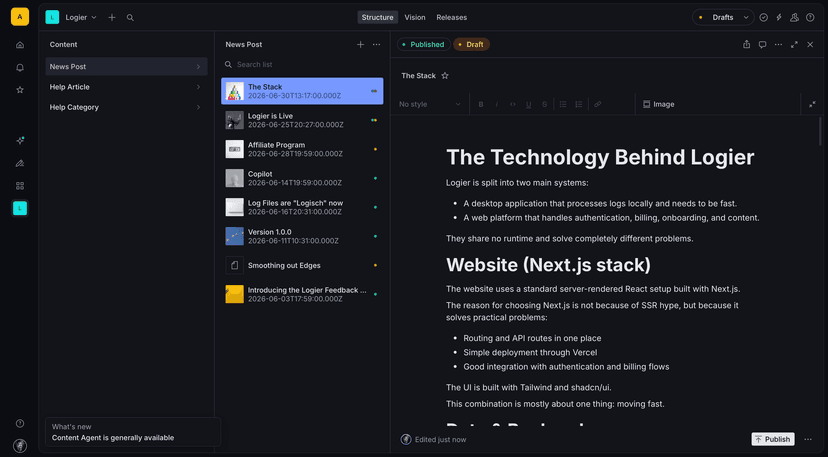Click the Publish button

tap(773, 439)
